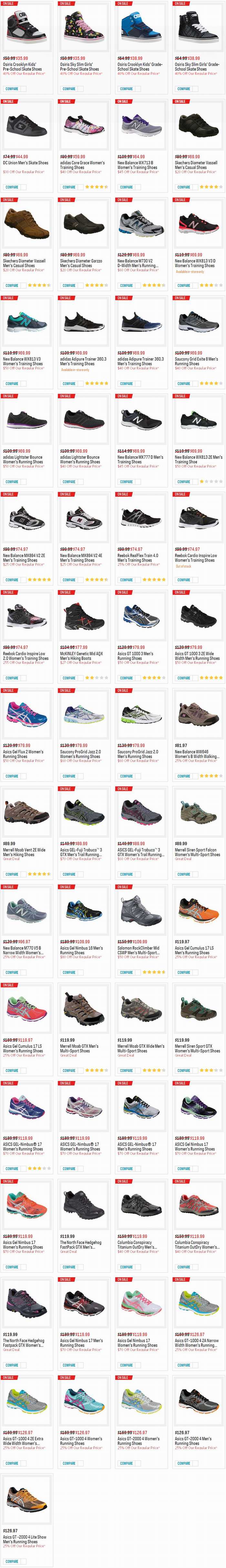
Task: Enable Compare for Asics GT-2000 4 Lite Show
Action: (12, 1561)
